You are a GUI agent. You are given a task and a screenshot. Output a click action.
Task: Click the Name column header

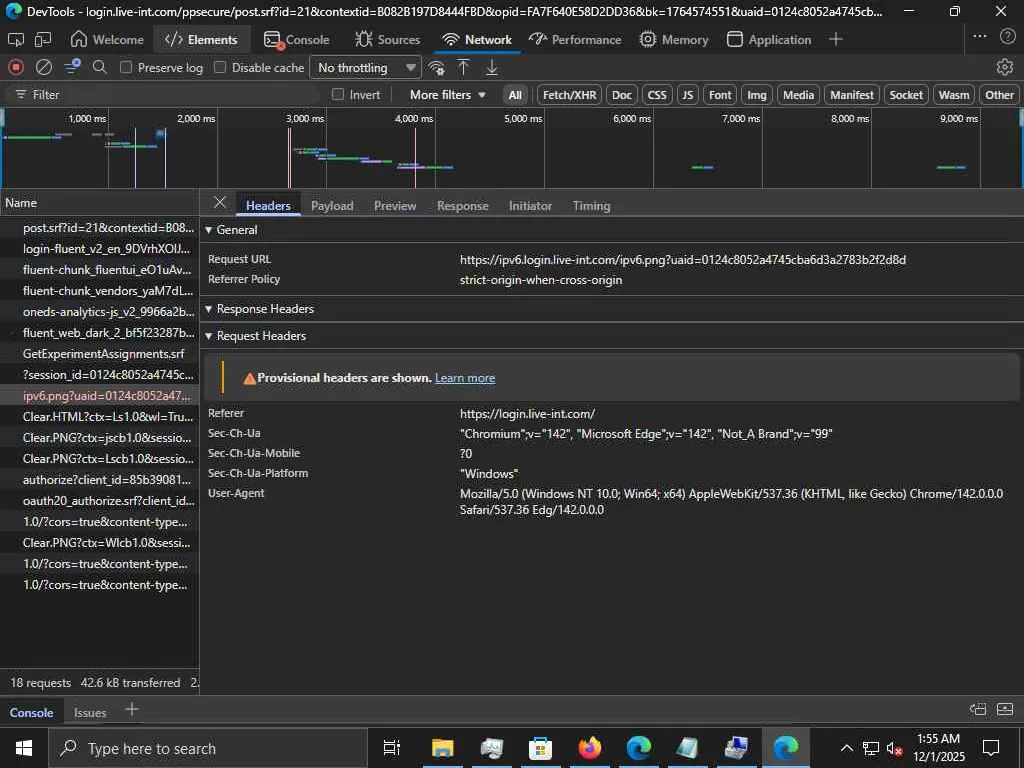(x=99, y=203)
